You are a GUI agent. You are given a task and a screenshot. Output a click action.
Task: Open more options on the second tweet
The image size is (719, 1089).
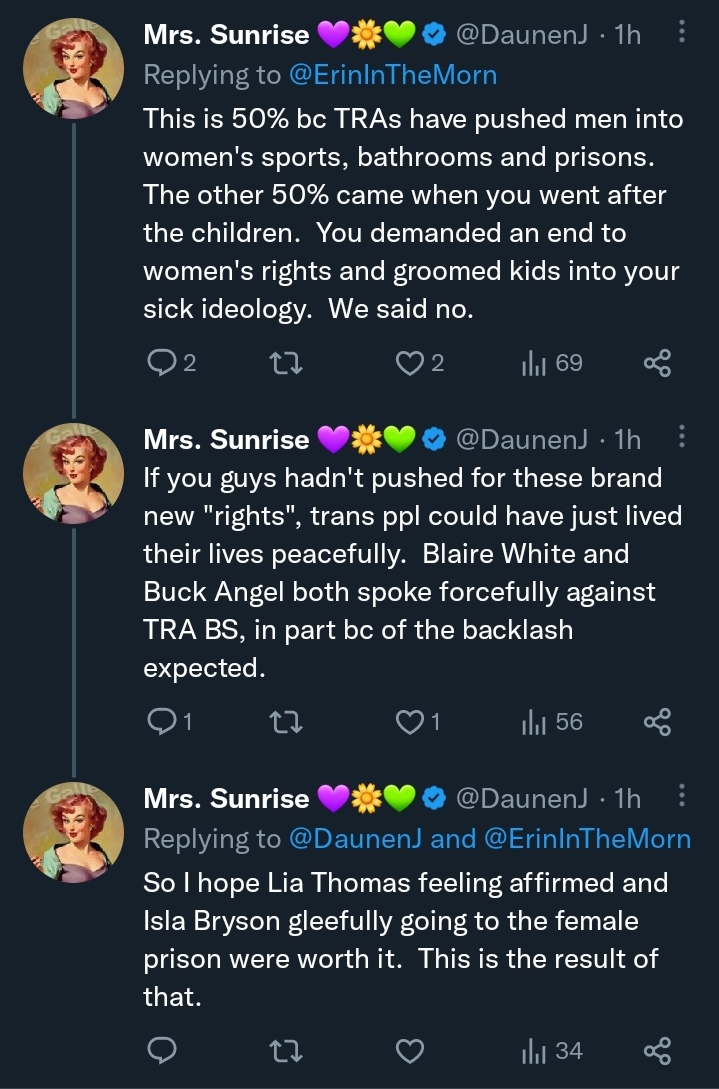tap(682, 437)
